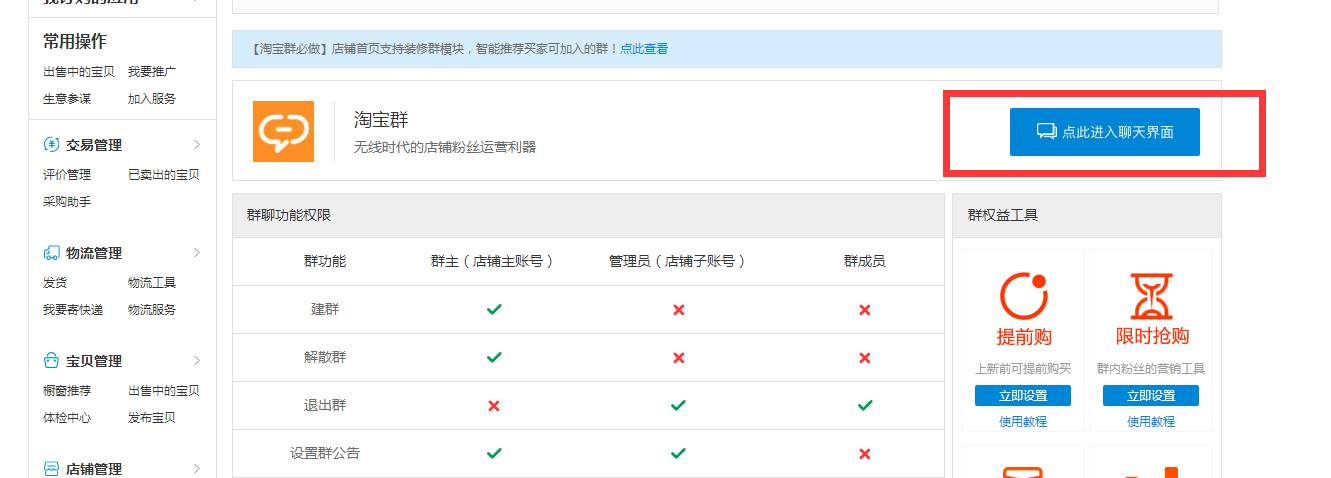The height and width of the screenshot is (478, 1331).
Task: Click red cross for 管理员 in 建群 row
Action: pos(679,309)
